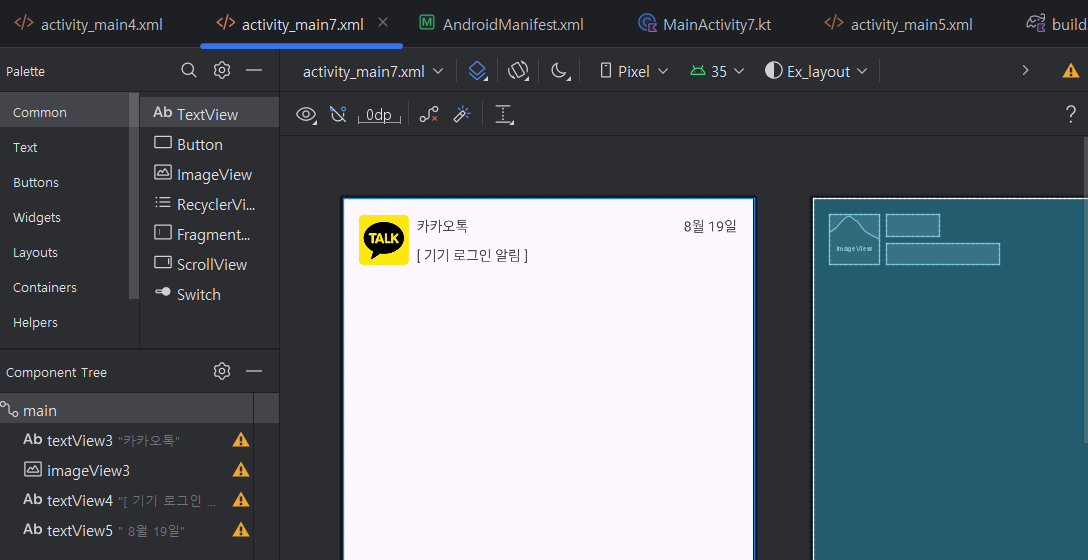The width and height of the screenshot is (1088, 560).
Task: Open help question mark icon
Action: 1071,114
